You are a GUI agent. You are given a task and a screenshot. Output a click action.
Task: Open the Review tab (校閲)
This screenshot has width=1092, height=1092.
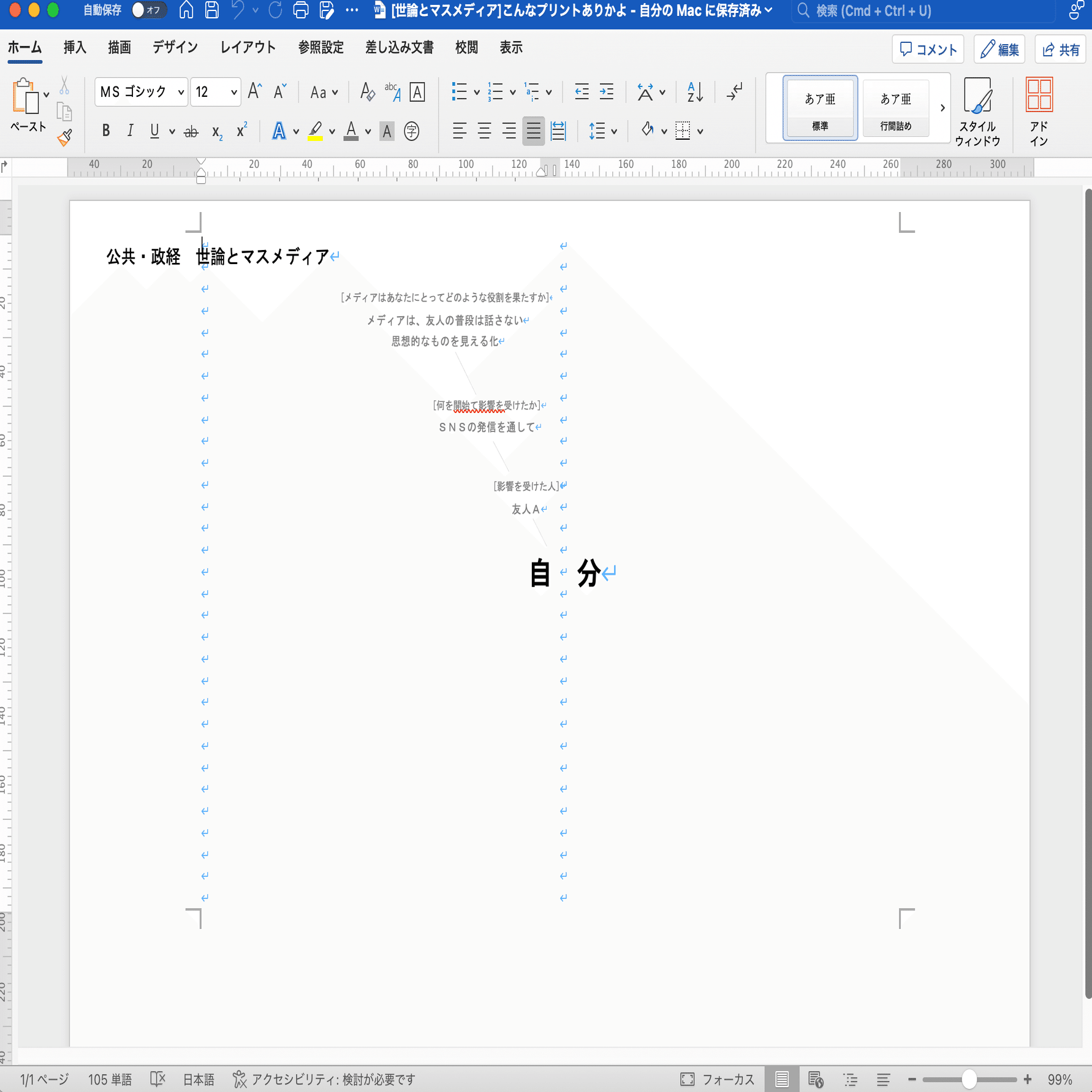click(467, 48)
